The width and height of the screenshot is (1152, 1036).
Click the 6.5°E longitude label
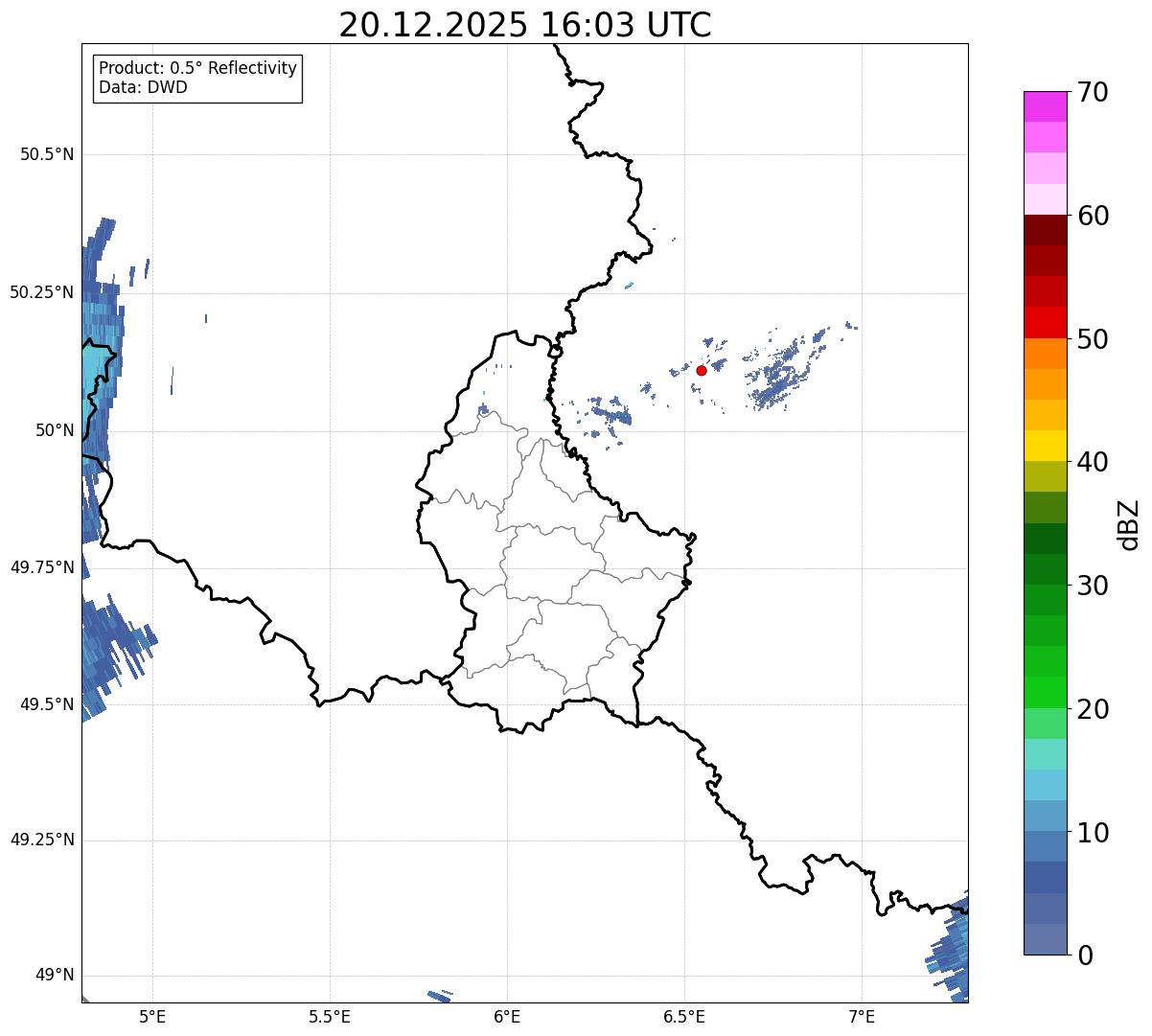tap(684, 1016)
